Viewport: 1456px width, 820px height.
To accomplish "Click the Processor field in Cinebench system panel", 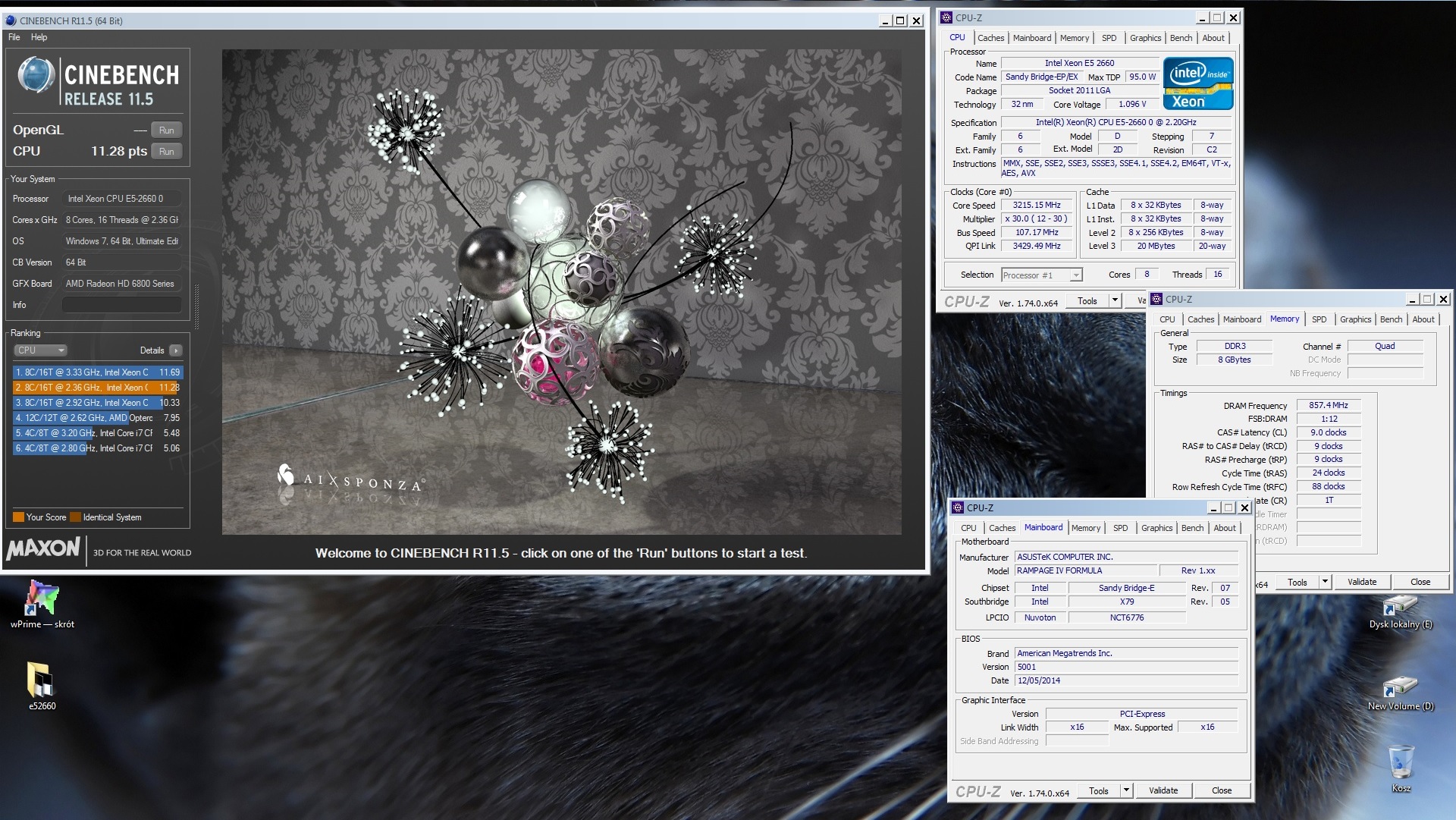I will tap(122, 199).
